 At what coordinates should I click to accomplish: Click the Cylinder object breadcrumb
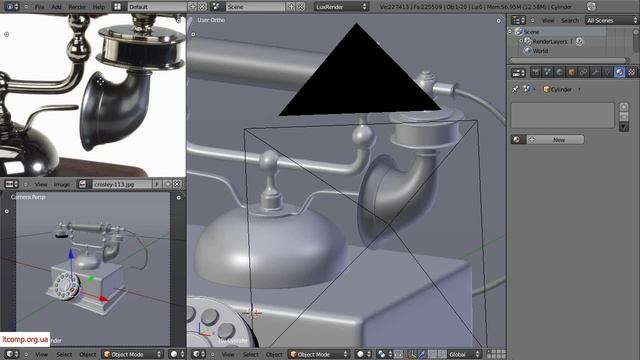coord(558,89)
